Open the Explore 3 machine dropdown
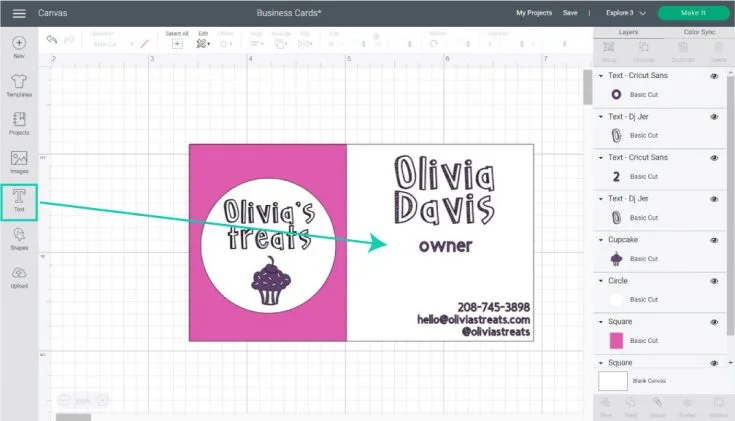The image size is (735, 421). click(x=623, y=13)
